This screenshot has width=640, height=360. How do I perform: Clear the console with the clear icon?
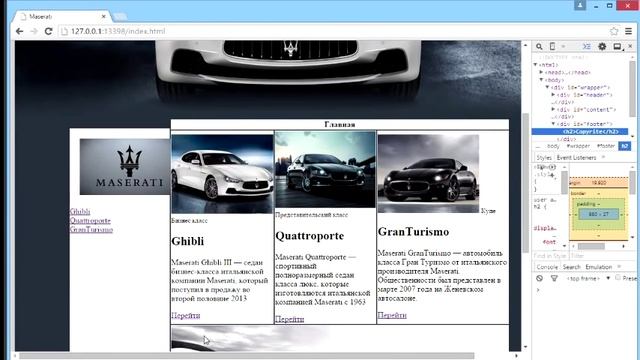click(x=540, y=278)
